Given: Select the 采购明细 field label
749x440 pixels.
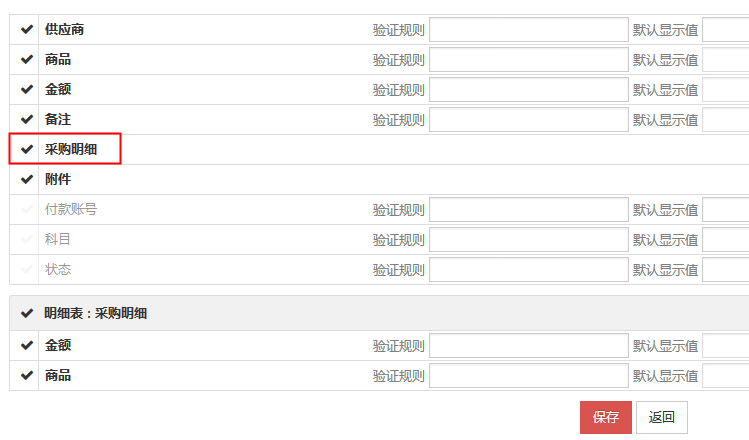Looking at the screenshot, I should click(71, 150).
